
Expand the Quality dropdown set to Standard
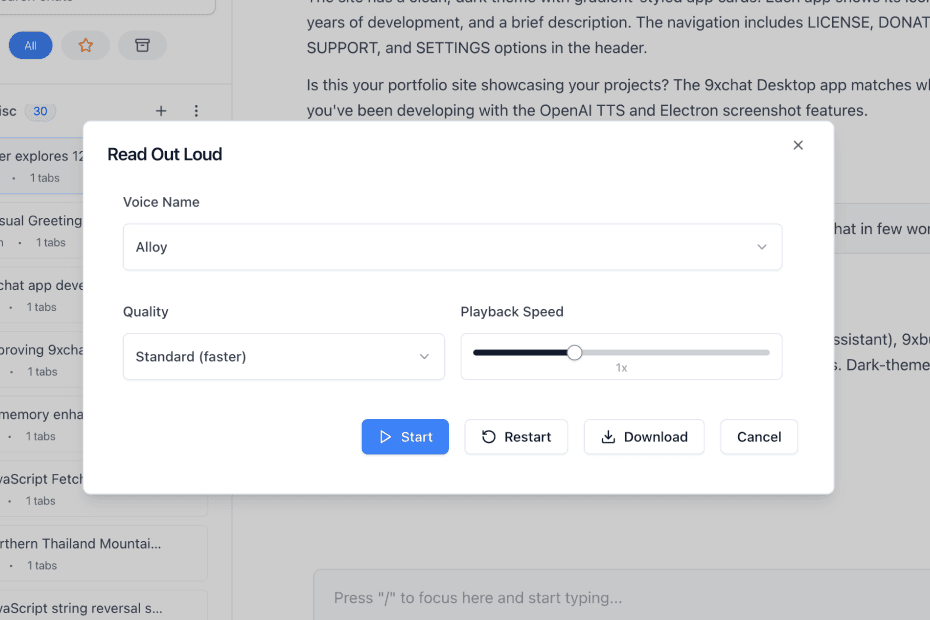[283, 357]
